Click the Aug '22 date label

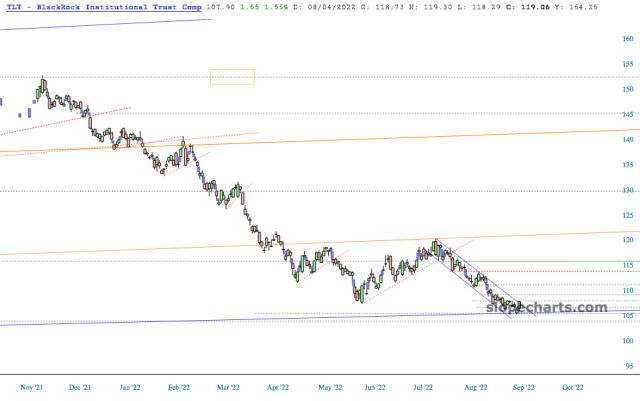(x=476, y=387)
